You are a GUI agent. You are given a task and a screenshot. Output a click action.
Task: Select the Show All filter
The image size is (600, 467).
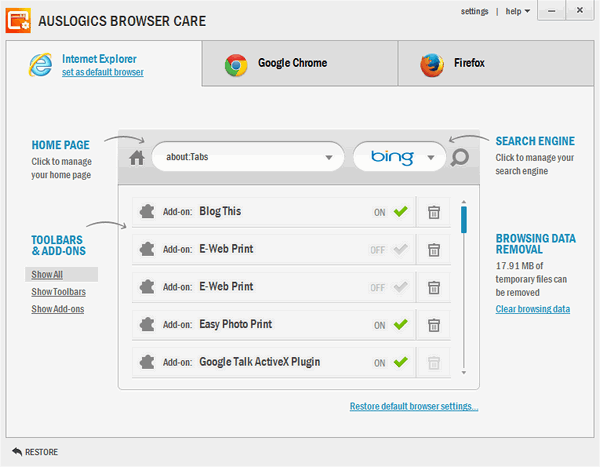coord(47,274)
